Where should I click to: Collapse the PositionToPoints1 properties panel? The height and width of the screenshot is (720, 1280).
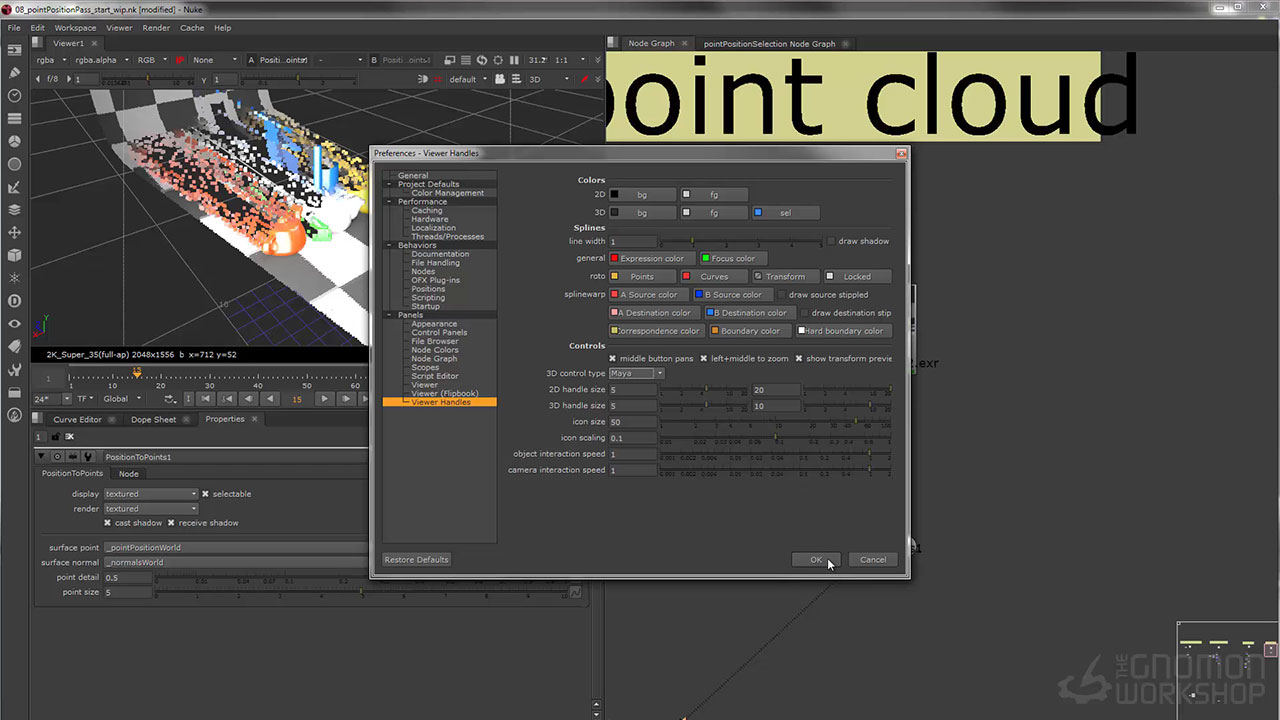[42, 457]
